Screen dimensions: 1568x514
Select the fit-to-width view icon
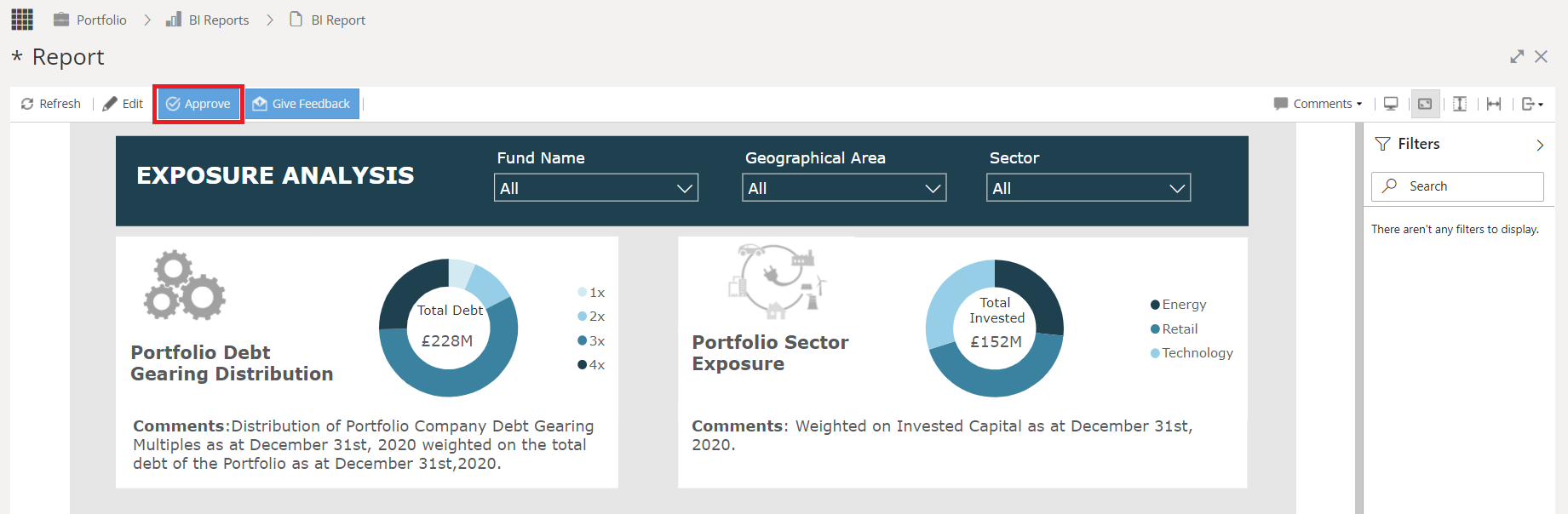(1494, 104)
